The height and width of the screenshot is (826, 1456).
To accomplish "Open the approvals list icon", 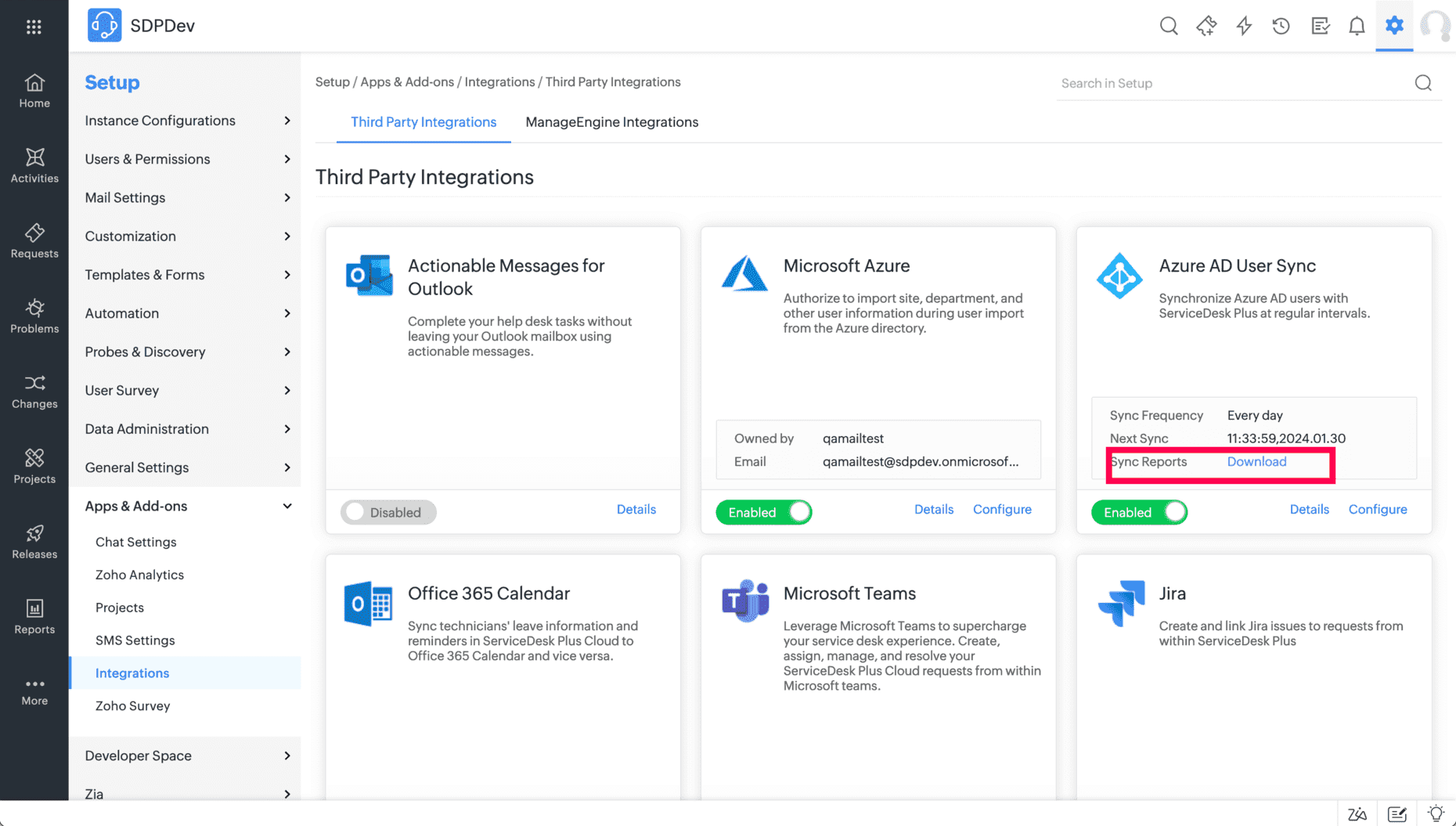I will pyautogui.click(x=1320, y=26).
